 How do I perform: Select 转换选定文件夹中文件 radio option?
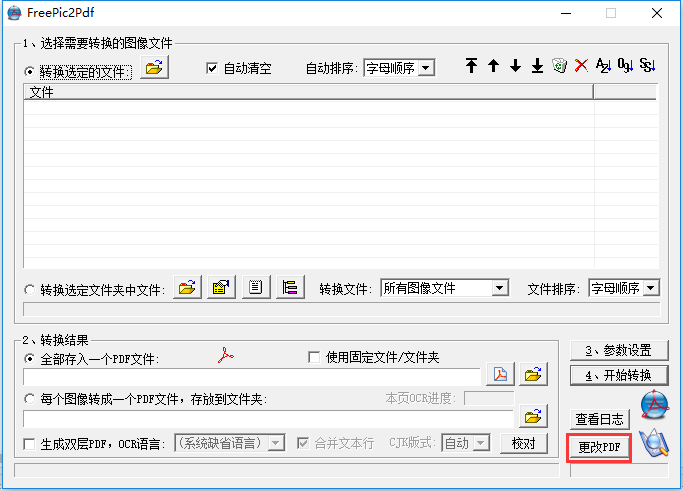29,290
